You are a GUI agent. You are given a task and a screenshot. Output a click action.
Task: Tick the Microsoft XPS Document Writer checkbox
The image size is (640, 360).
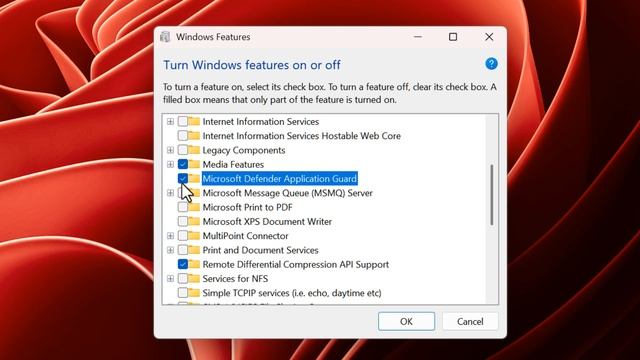tap(183, 222)
